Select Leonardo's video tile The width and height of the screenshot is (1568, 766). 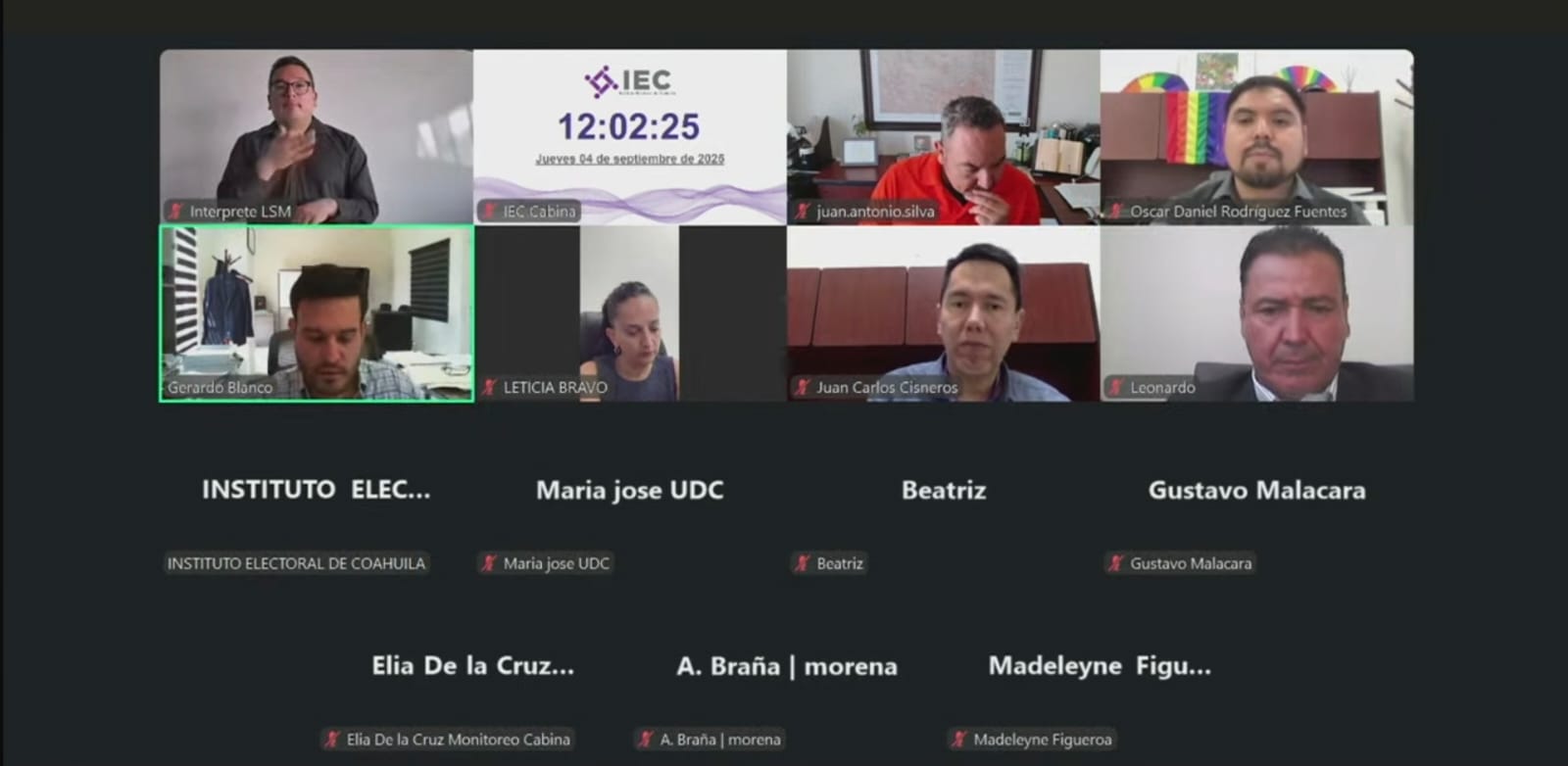coord(1257,313)
